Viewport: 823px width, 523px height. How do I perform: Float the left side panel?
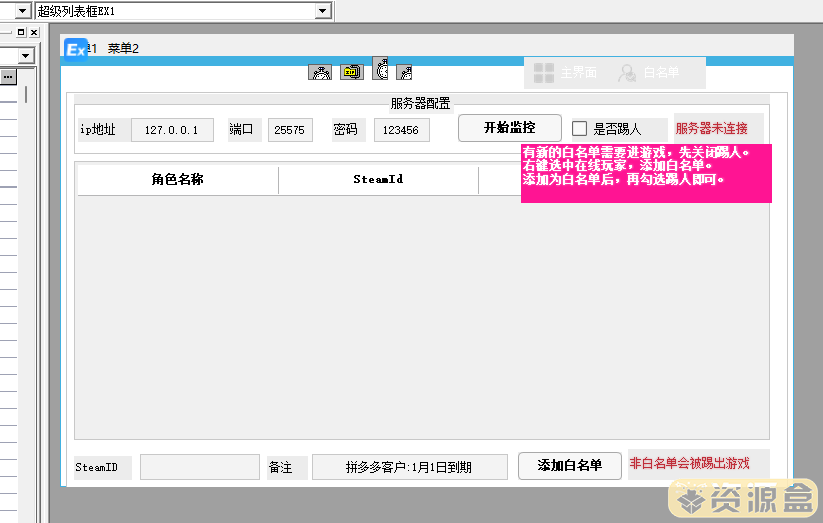click(x=21, y=32)
